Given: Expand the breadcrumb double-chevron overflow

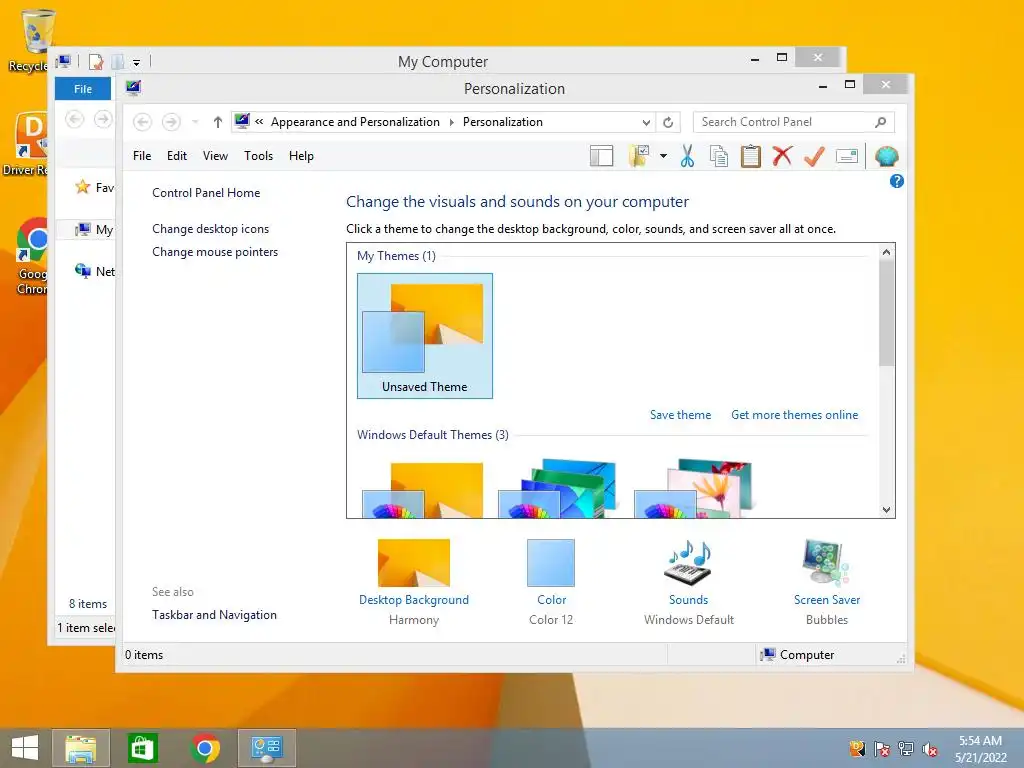Looking at the screenshot, I should click(x=259, y=121).
